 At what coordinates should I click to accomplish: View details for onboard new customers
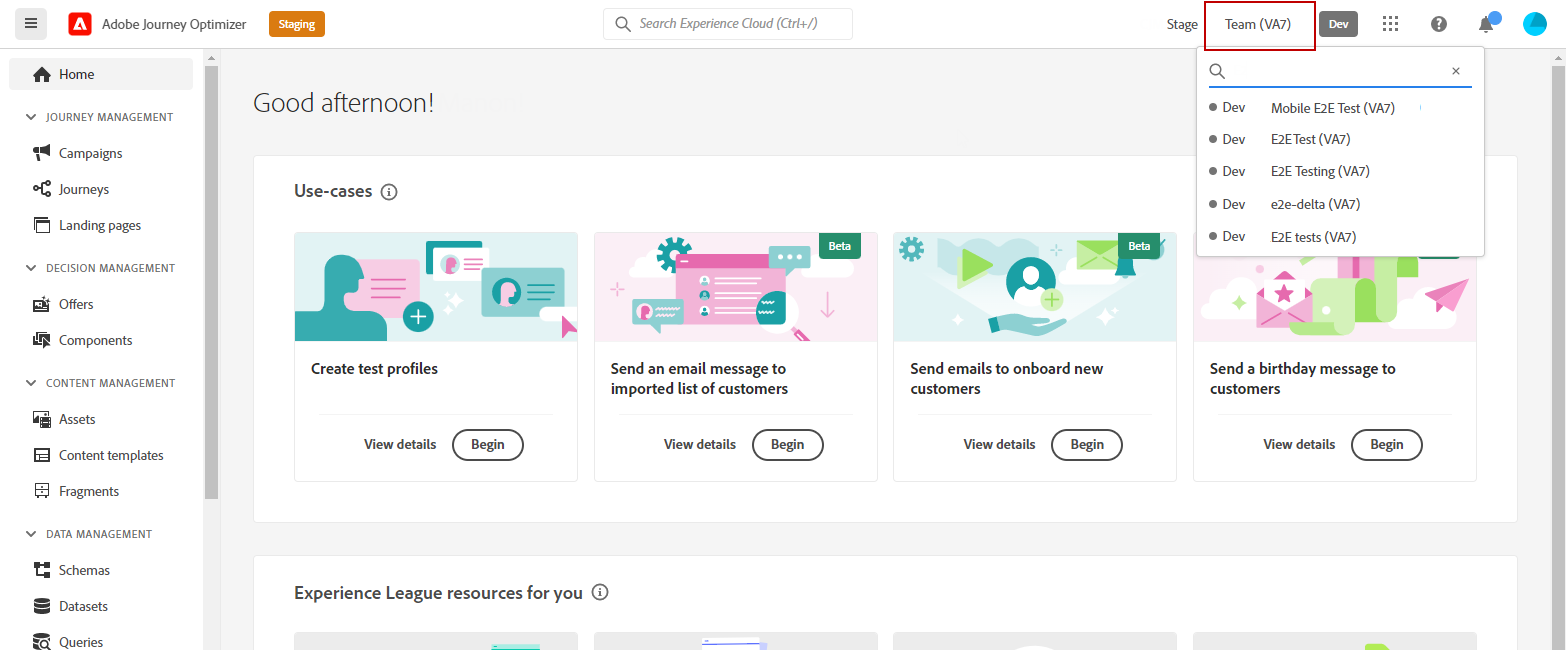tap(999, 444)
